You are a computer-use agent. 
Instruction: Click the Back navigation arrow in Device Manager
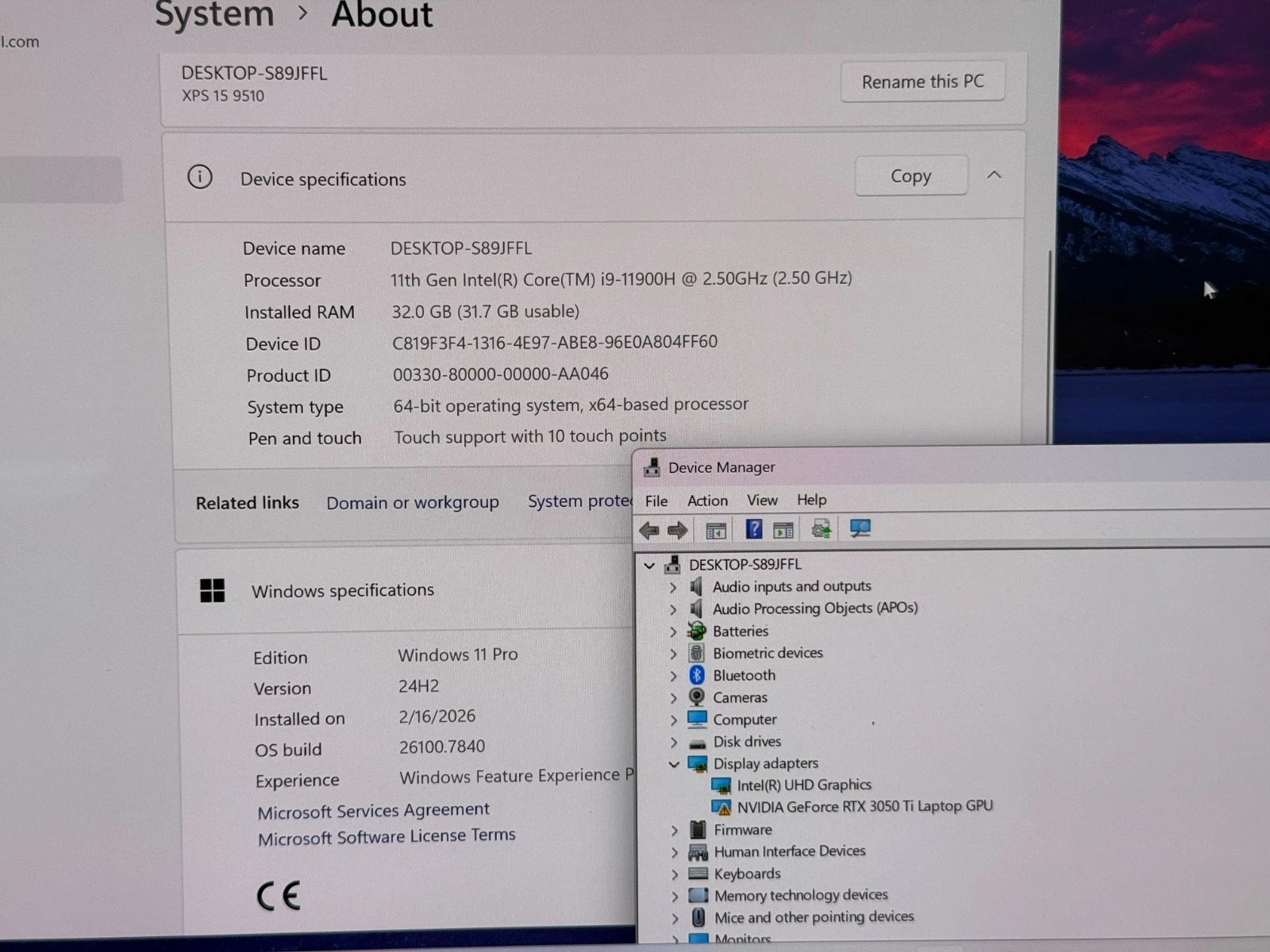(649, 529)
